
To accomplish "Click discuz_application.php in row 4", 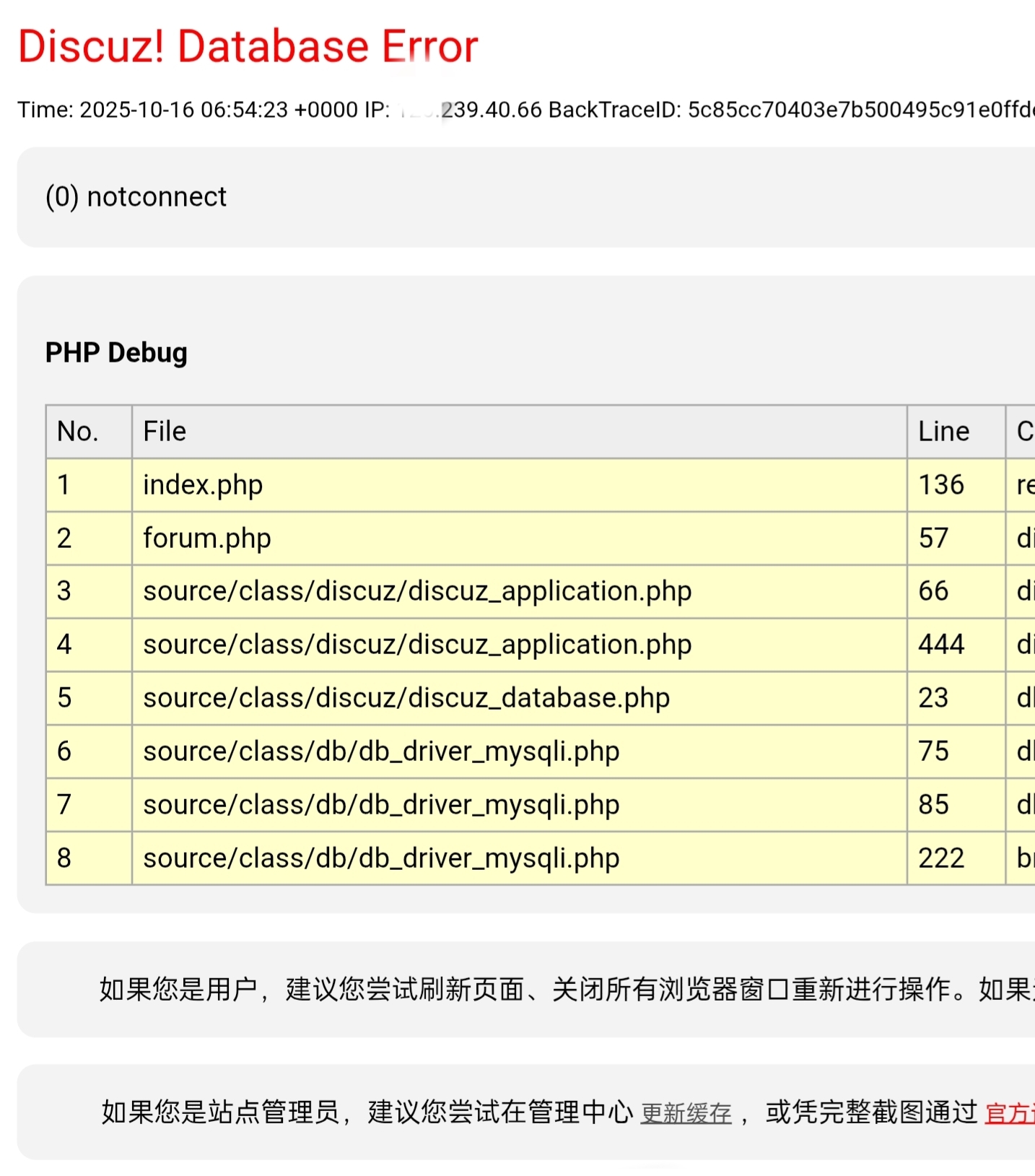I will click(417, 645).
